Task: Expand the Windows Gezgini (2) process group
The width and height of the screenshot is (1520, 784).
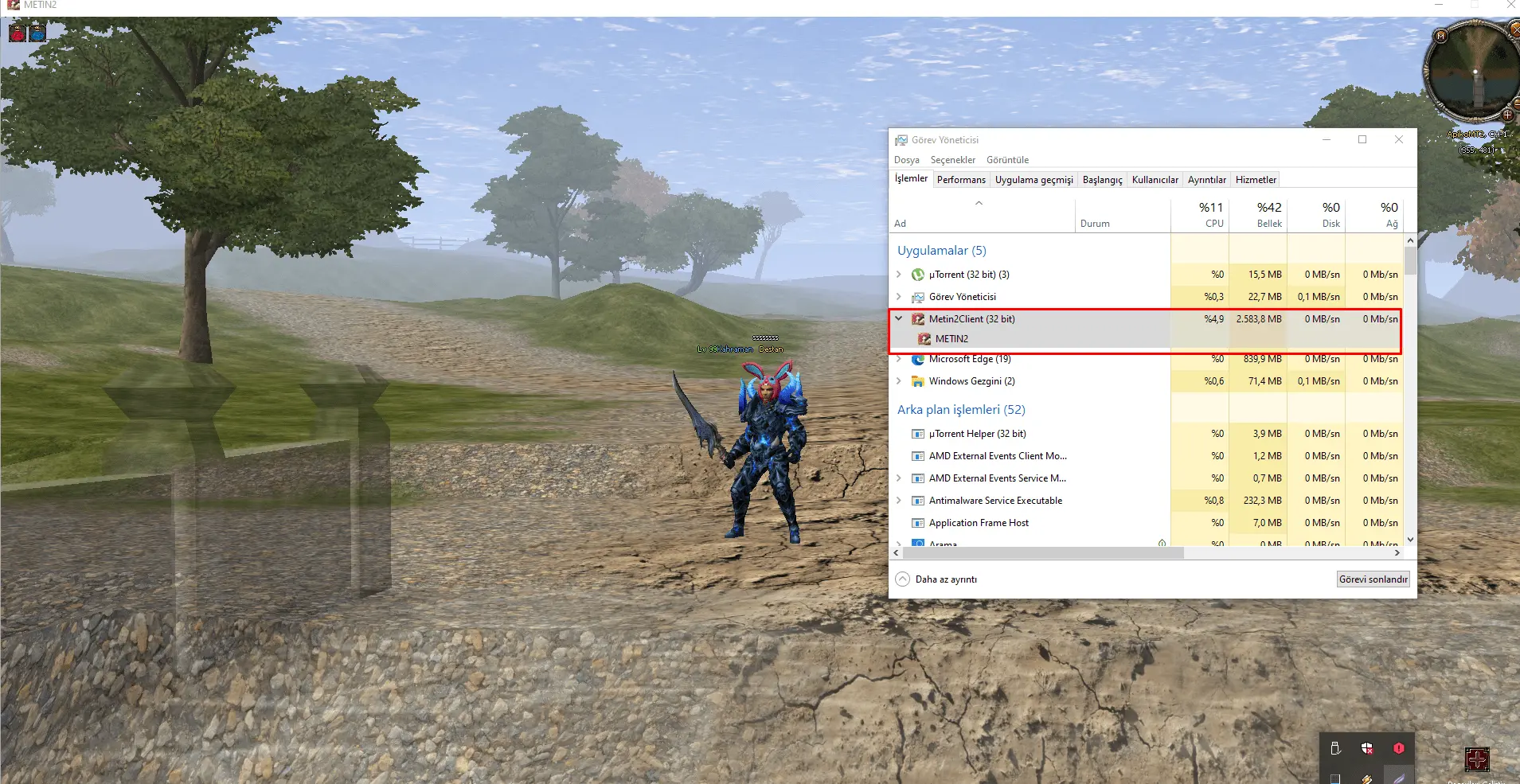Action: 899,381
